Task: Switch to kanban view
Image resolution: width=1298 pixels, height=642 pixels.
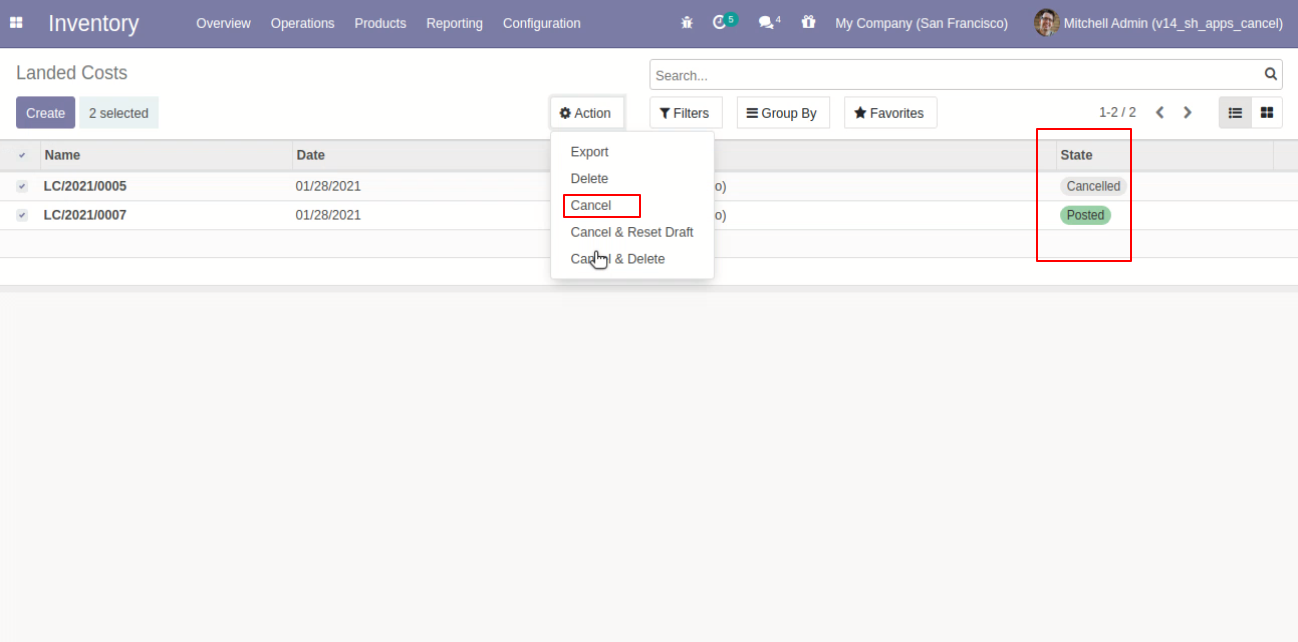Action: (1267, 113)
